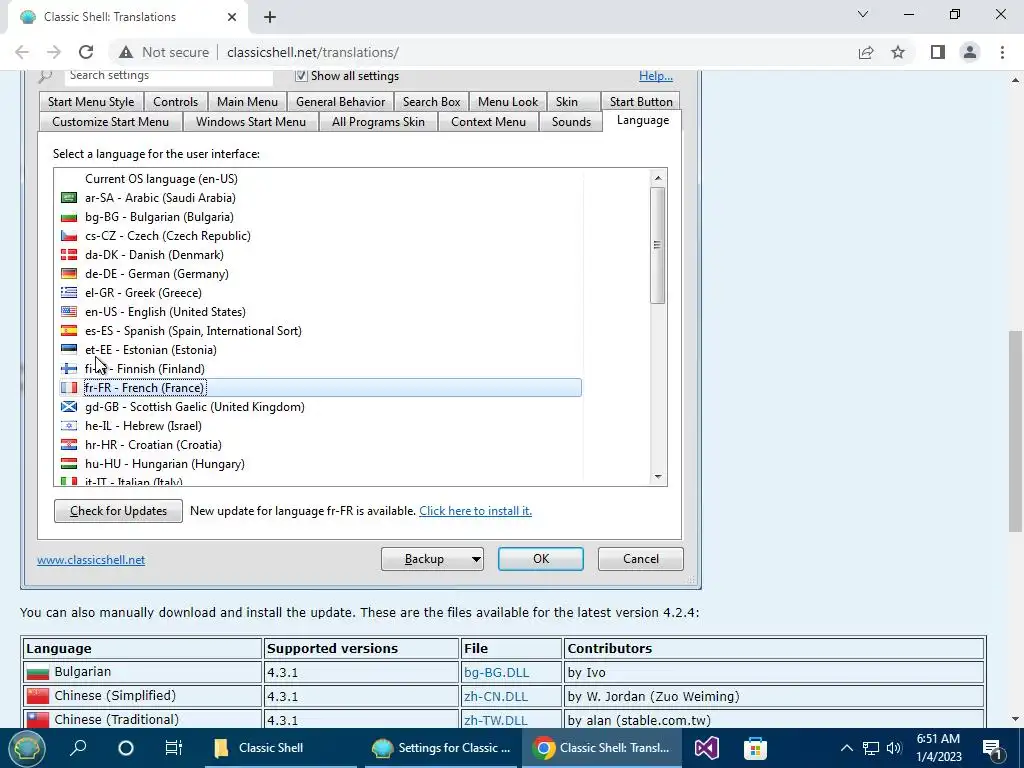Open the Main Menu tab
Viewport: 1024px width, 768px height.
point(247,102)
